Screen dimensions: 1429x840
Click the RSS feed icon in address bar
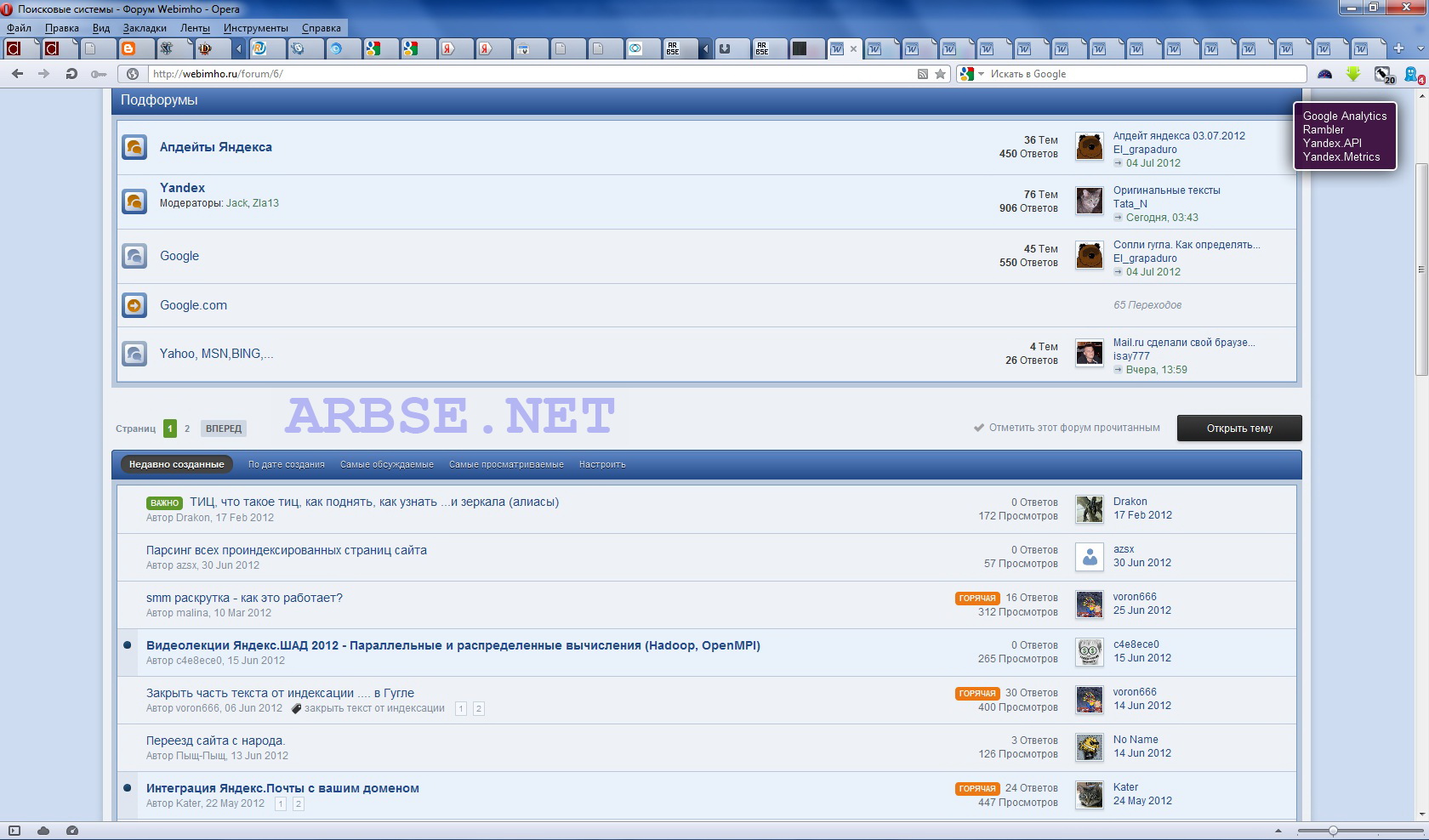click(923, 74)
